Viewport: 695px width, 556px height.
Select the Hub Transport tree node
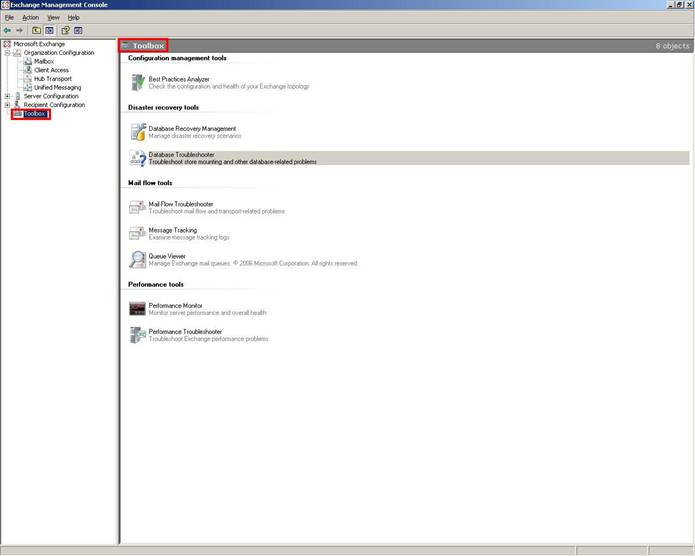pos(53,78)
